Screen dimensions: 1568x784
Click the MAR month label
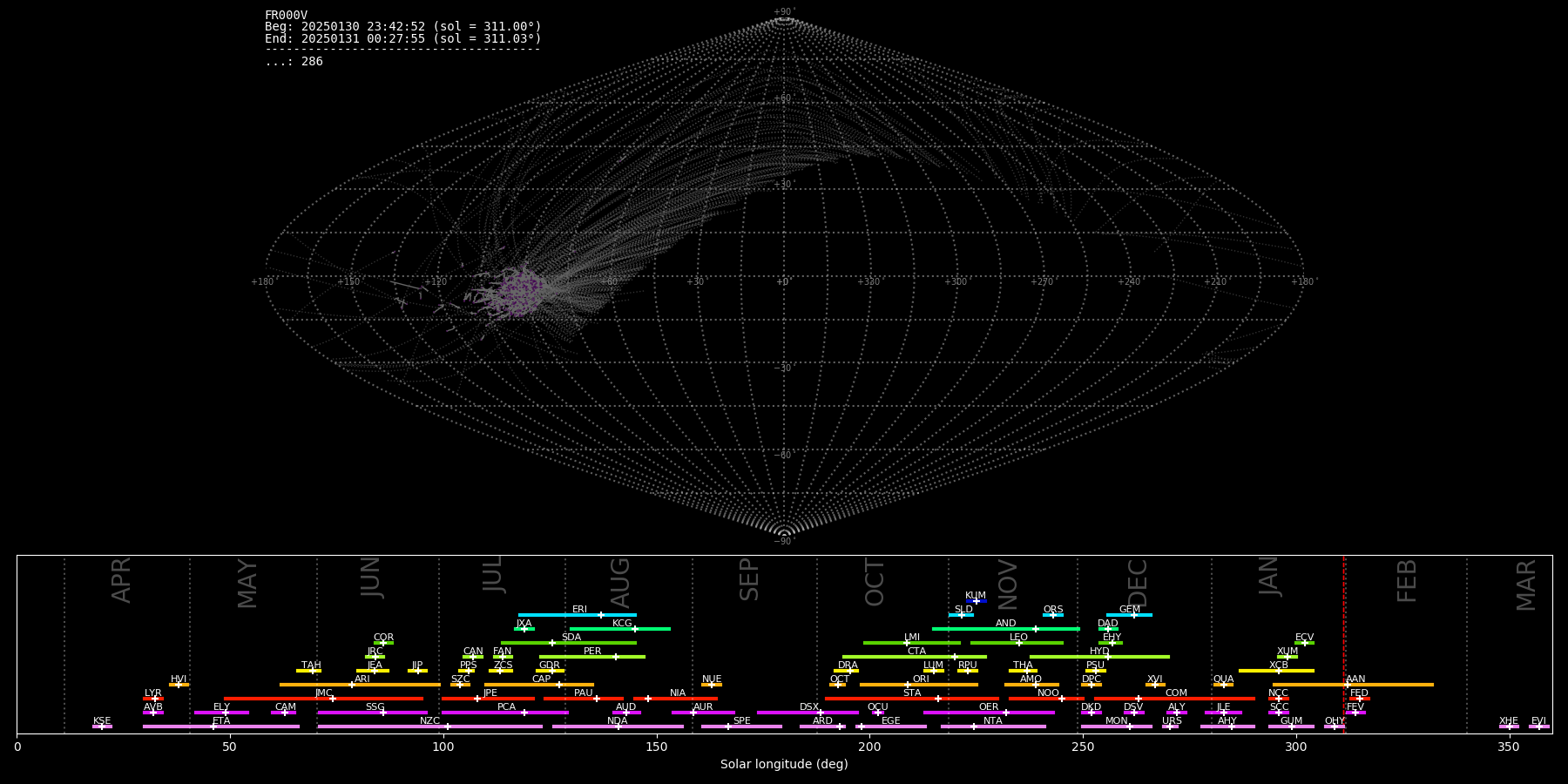(1526, 585)
